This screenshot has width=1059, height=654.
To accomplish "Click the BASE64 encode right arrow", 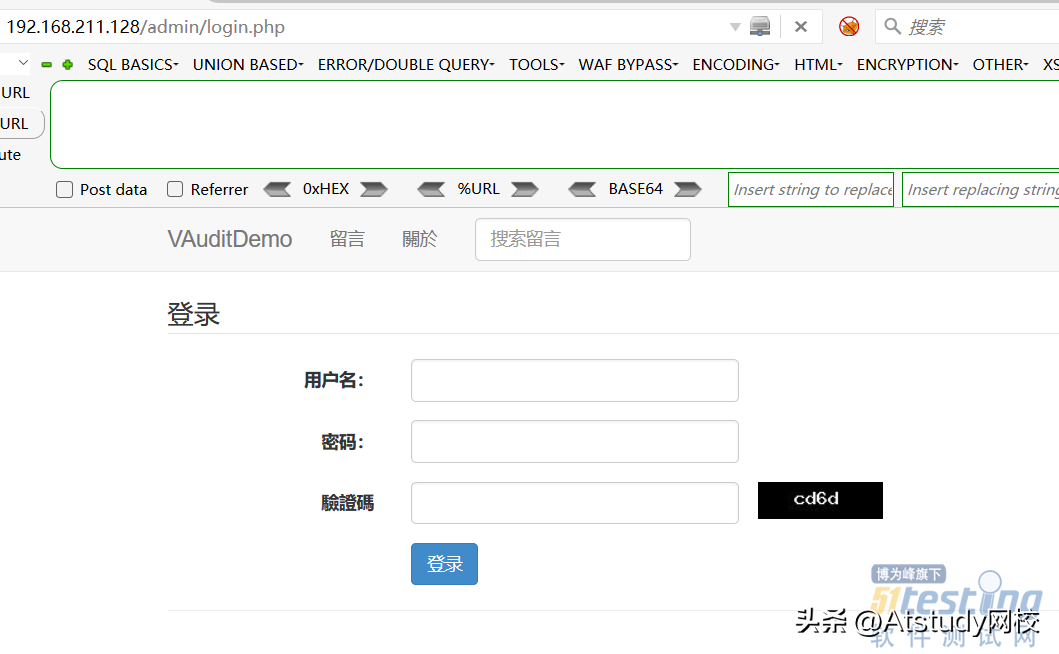I will coord(688,189).
